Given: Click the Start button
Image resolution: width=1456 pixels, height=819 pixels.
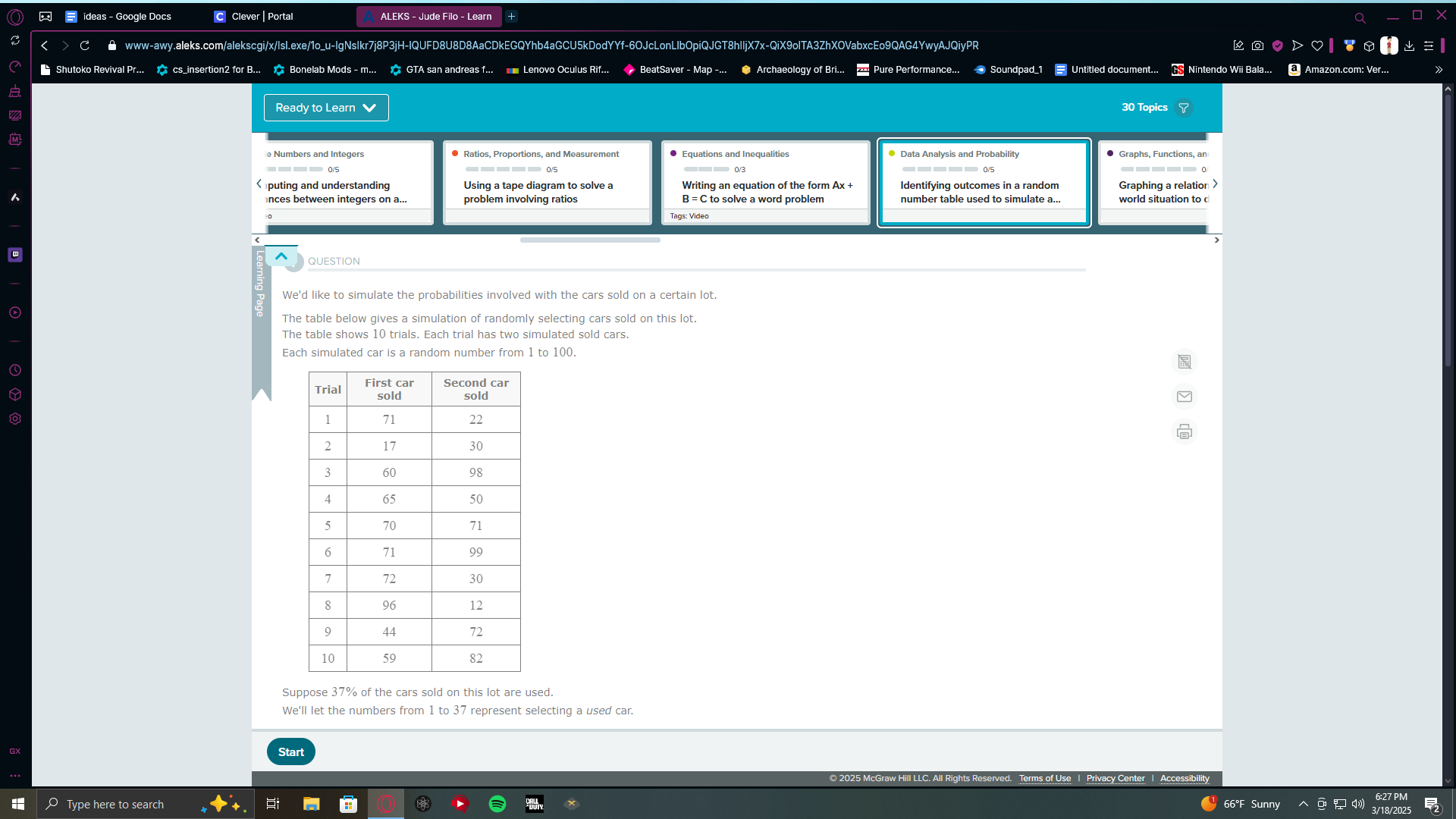Looking at the screenshot, I should click(x=291, y=752).
